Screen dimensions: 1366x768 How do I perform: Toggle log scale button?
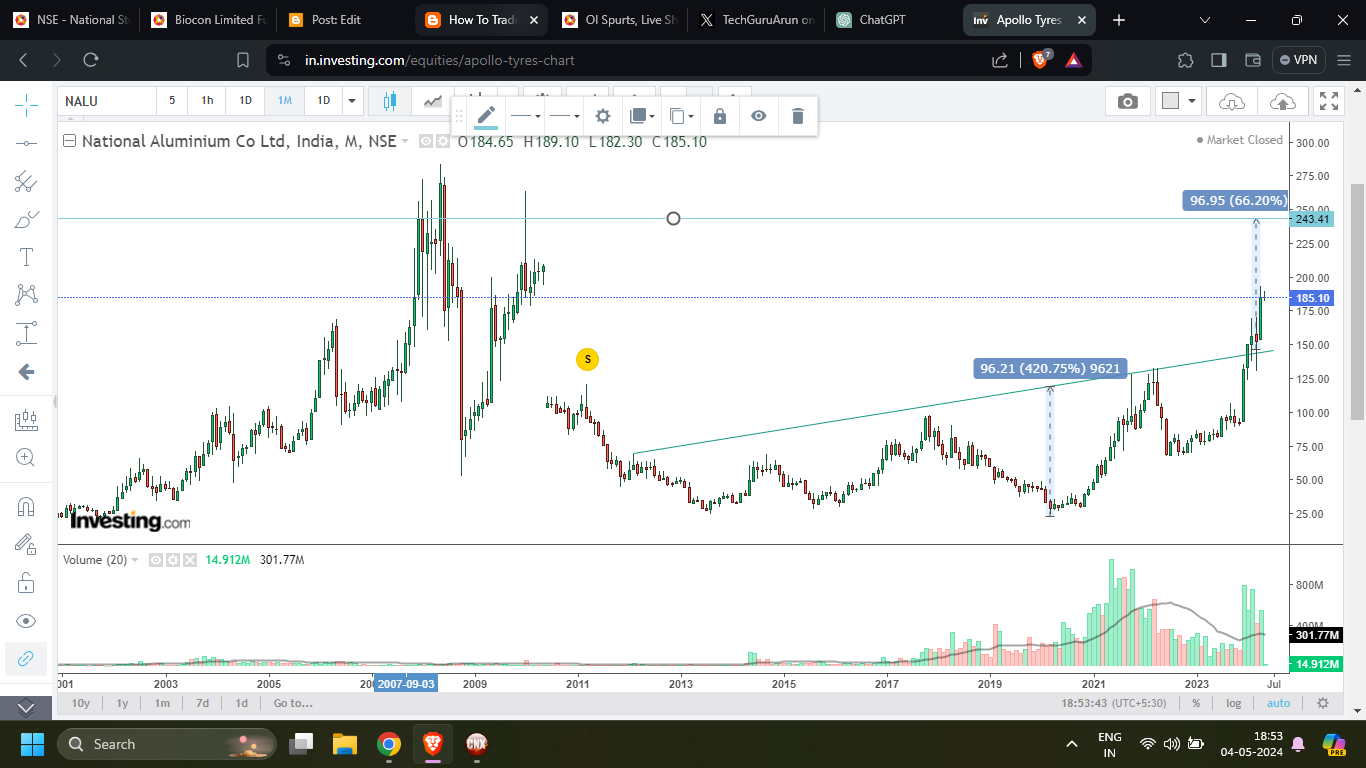point(1234,703)
